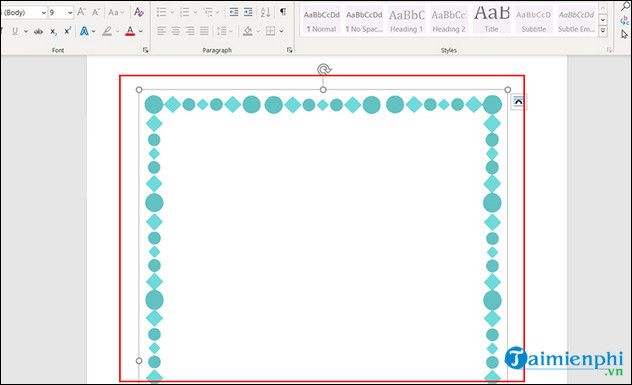Click the Find magnifier icon
This screenshot has height=385, width=632.
point(625,6)
